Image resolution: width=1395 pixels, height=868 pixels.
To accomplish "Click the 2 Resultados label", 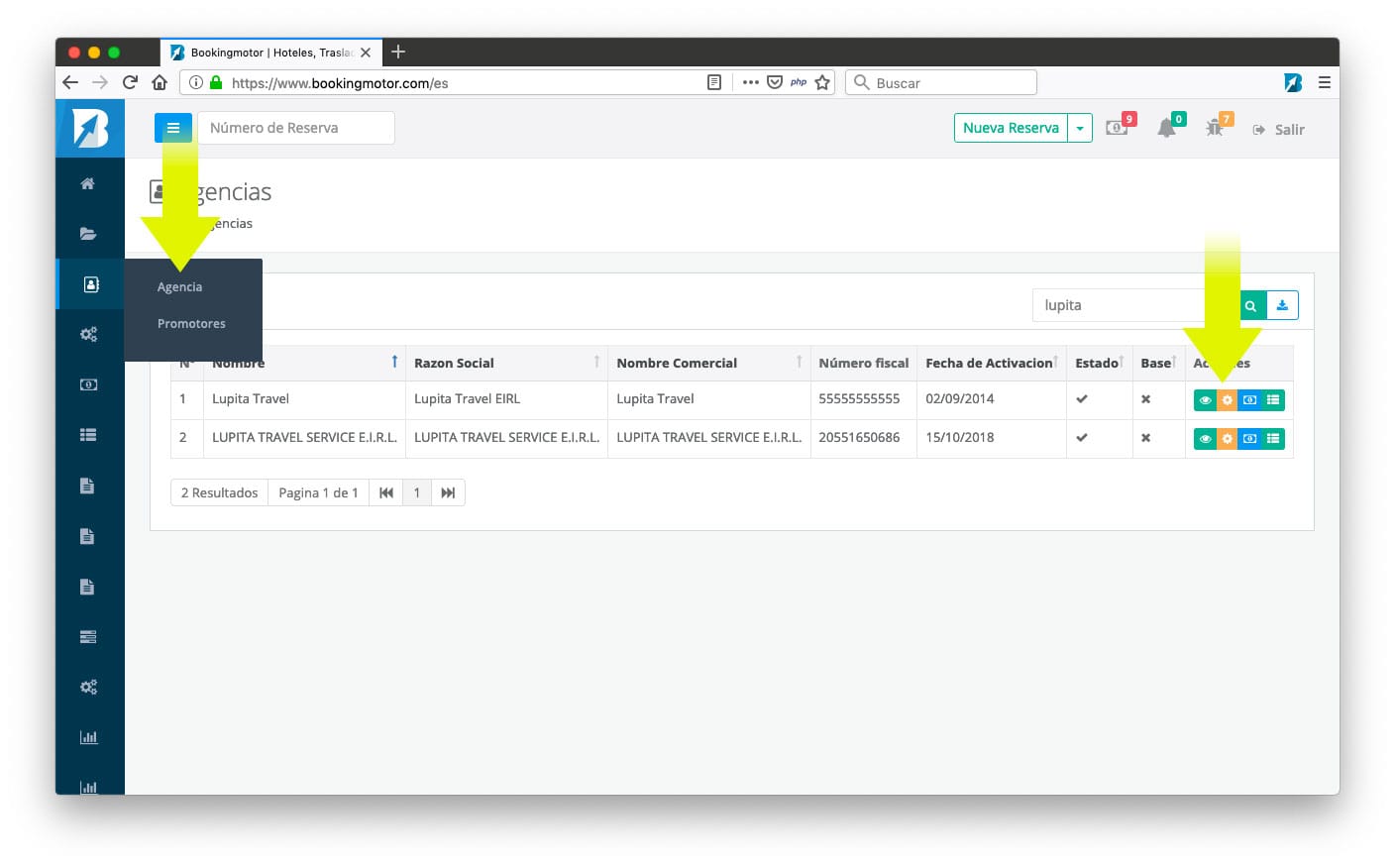I will tap(219, 492).
